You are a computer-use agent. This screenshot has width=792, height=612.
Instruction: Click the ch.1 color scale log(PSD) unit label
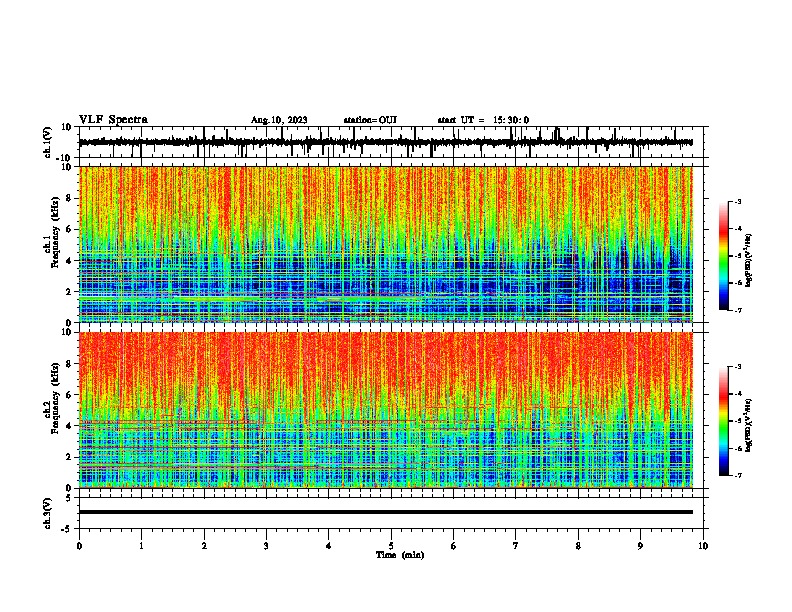tap(750, 260)
